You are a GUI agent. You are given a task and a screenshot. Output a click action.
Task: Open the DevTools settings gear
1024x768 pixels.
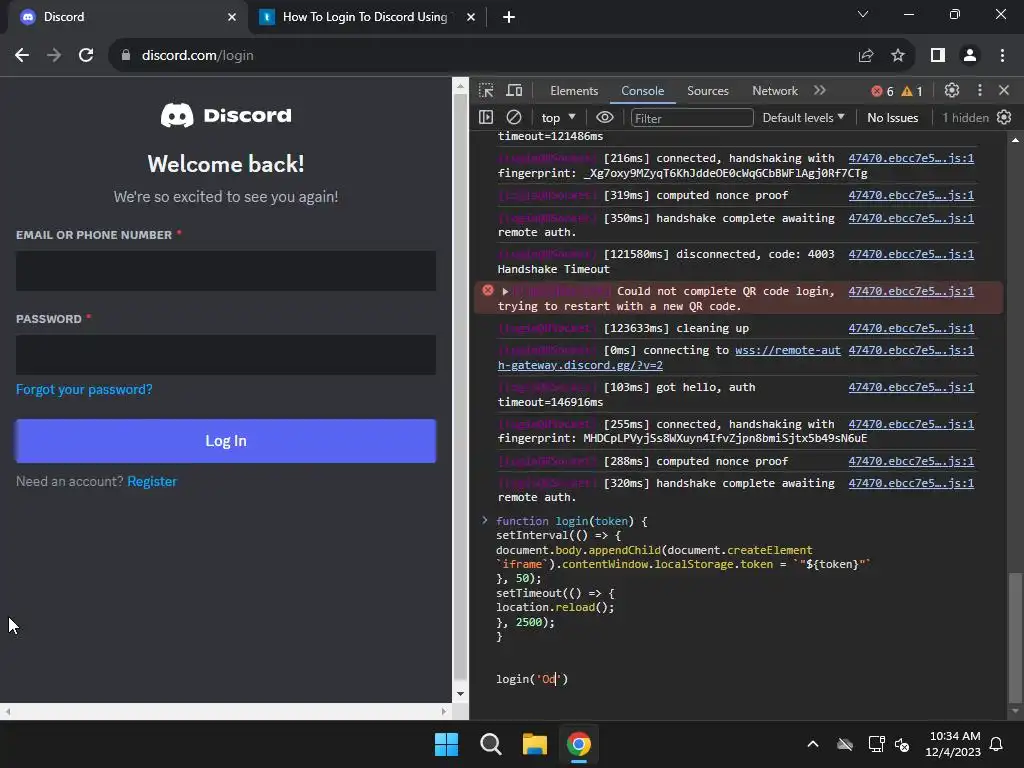pyautogui.click(x=952, y=91)
